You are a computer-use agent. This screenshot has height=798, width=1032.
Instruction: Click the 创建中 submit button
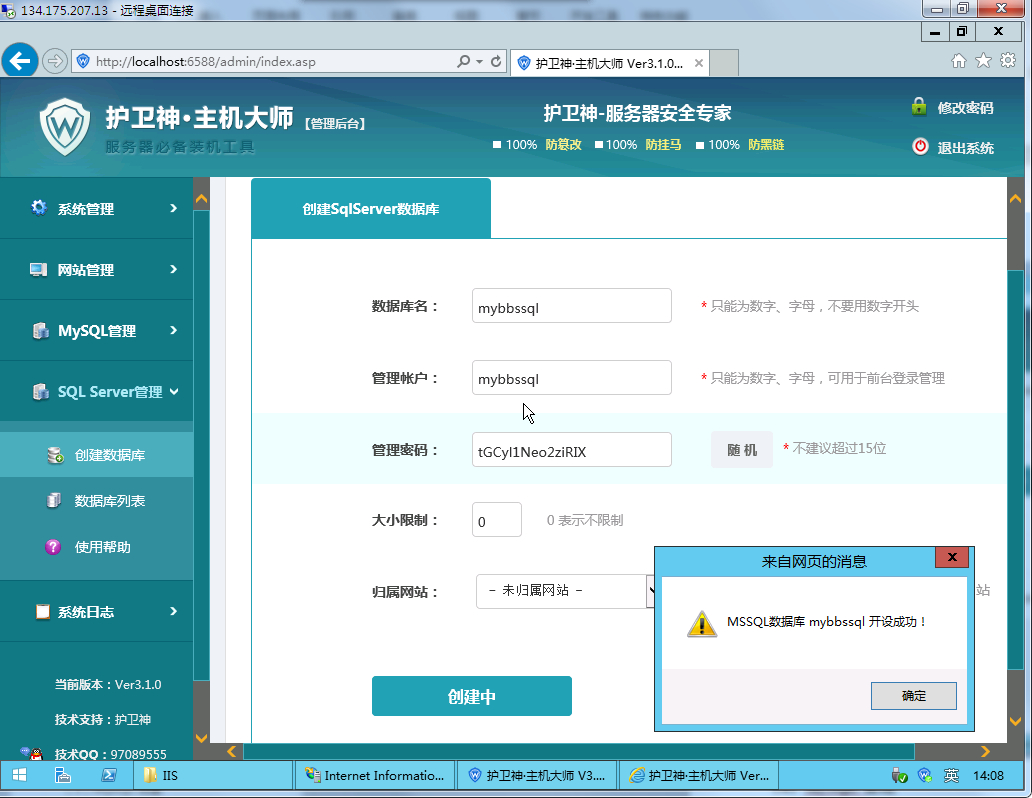click(471, 696)
